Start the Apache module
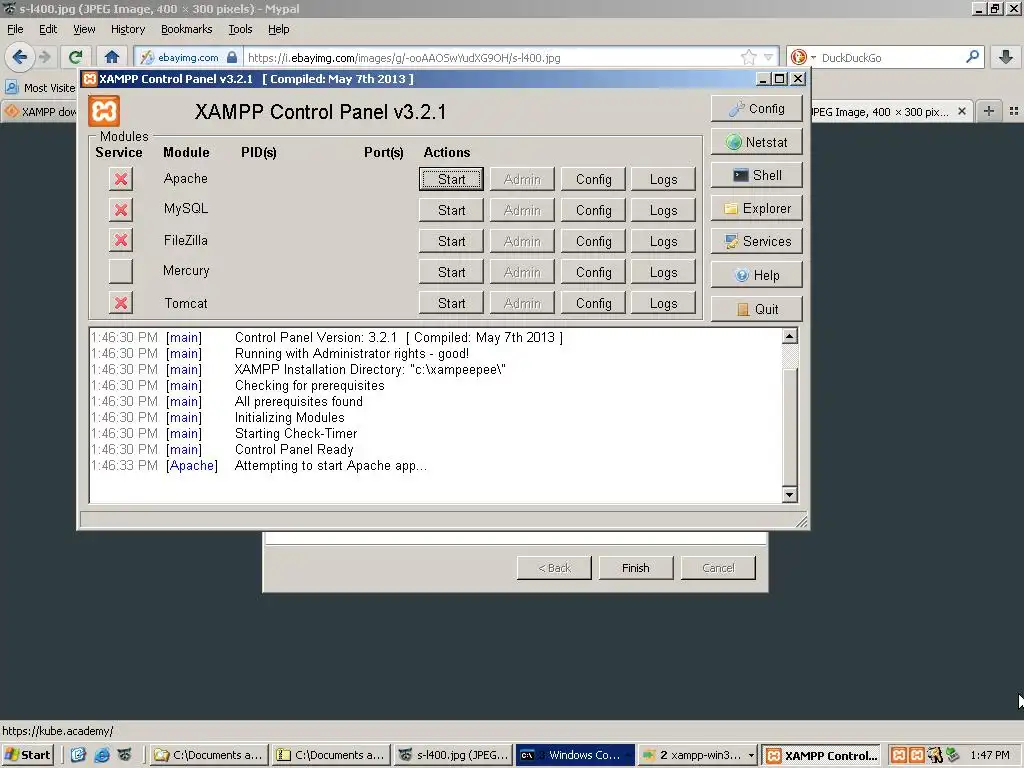Viewport: 1024px width, 768px height. click(x=451, y=179)
